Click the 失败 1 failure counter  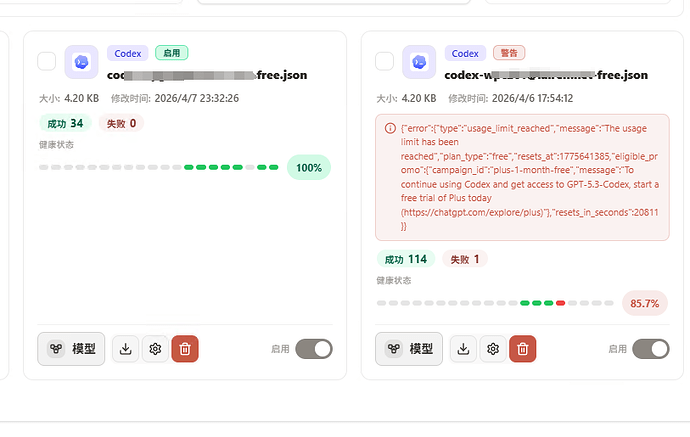coord(465,259)
